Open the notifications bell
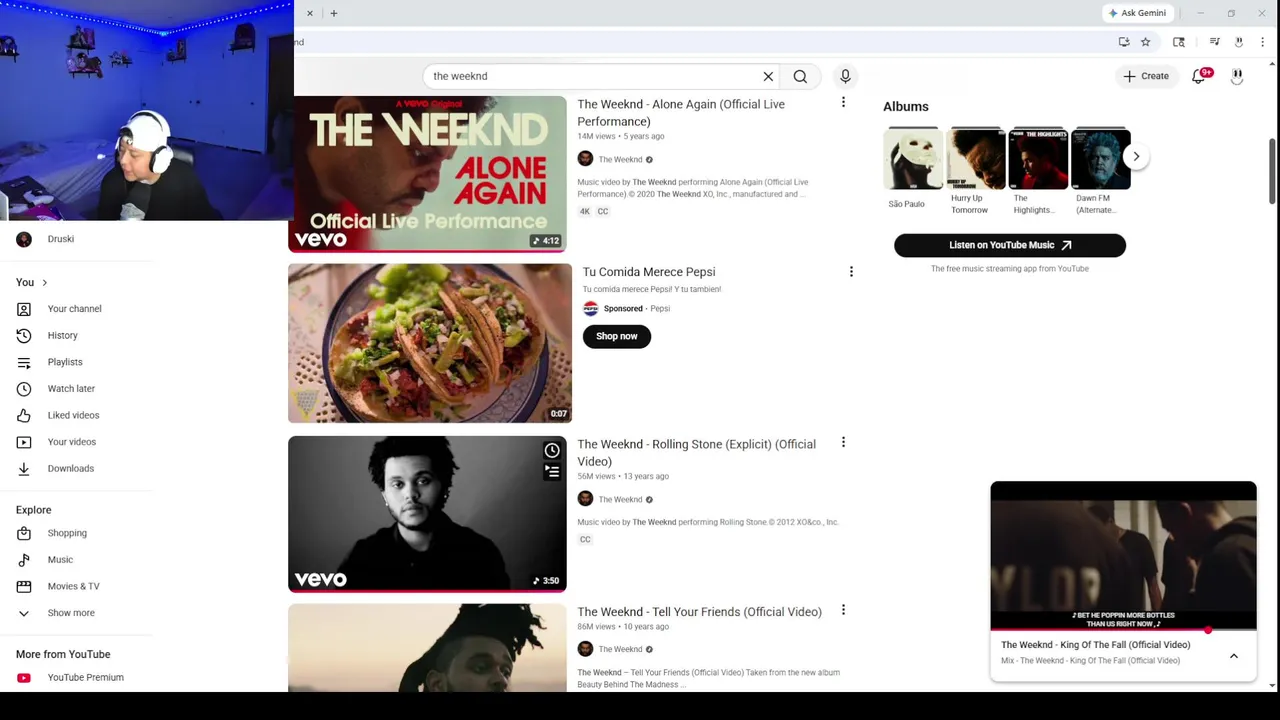This screenshot has width=1280, height=720. [1200, 76]
